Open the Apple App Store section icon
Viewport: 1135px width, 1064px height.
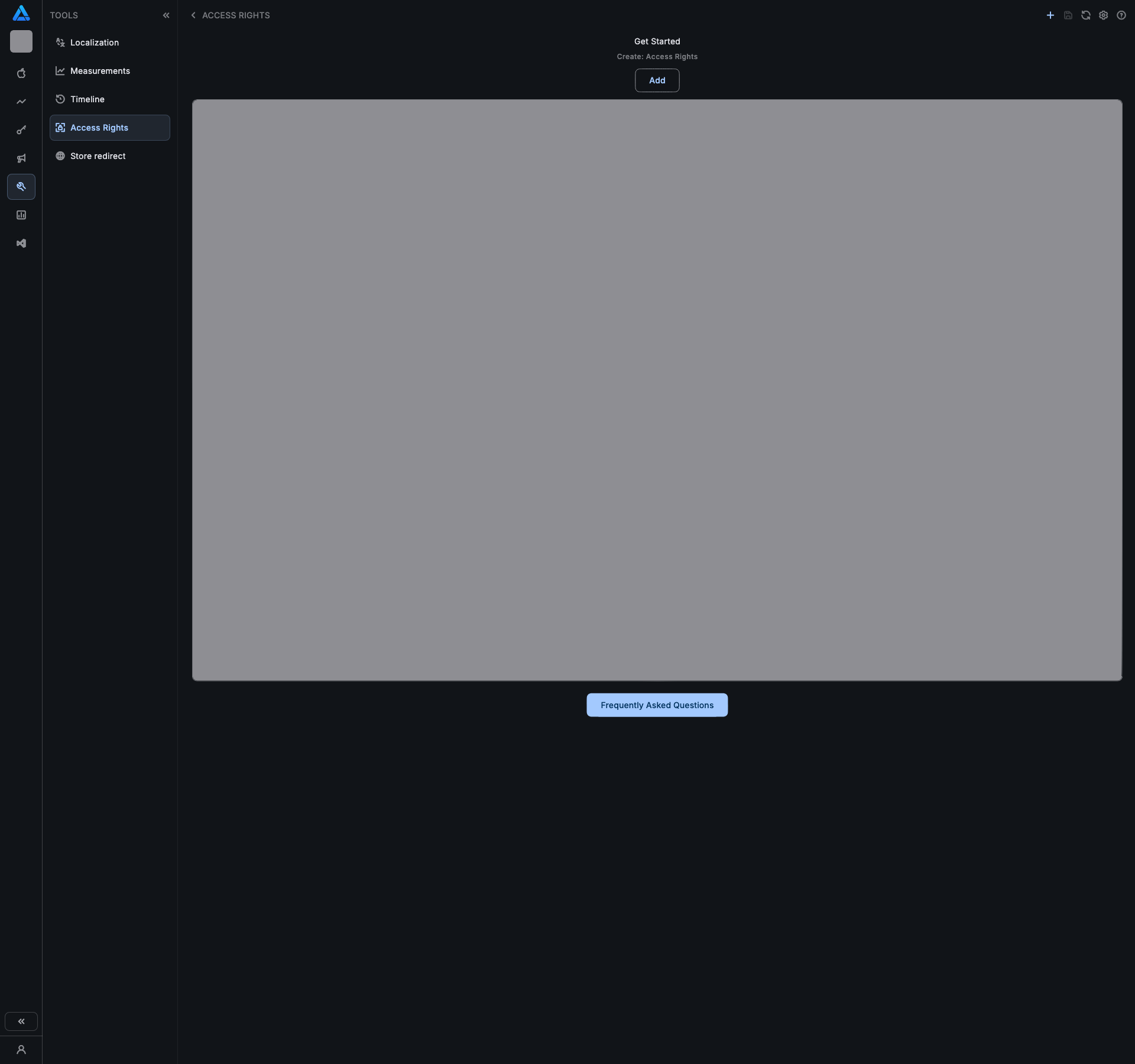(21, 73)
